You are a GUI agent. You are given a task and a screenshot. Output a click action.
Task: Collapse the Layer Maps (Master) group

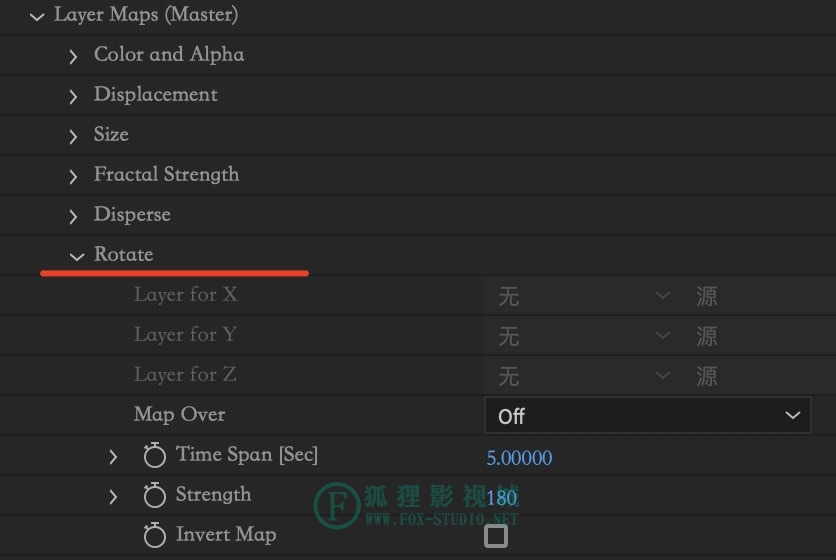click(x=37, y=17)
